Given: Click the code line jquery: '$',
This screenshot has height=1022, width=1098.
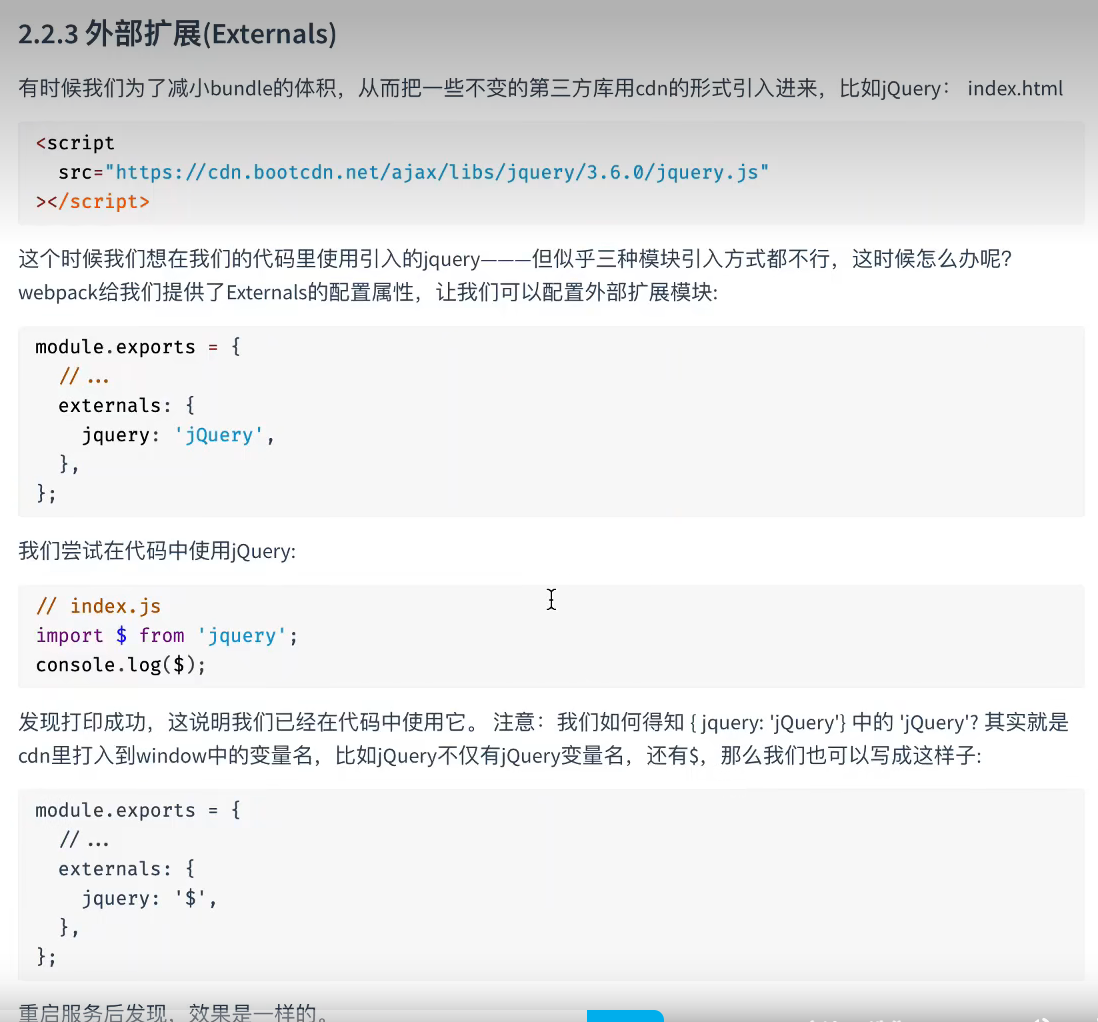Looking at the screenshot, I should [x=150, y=898].
